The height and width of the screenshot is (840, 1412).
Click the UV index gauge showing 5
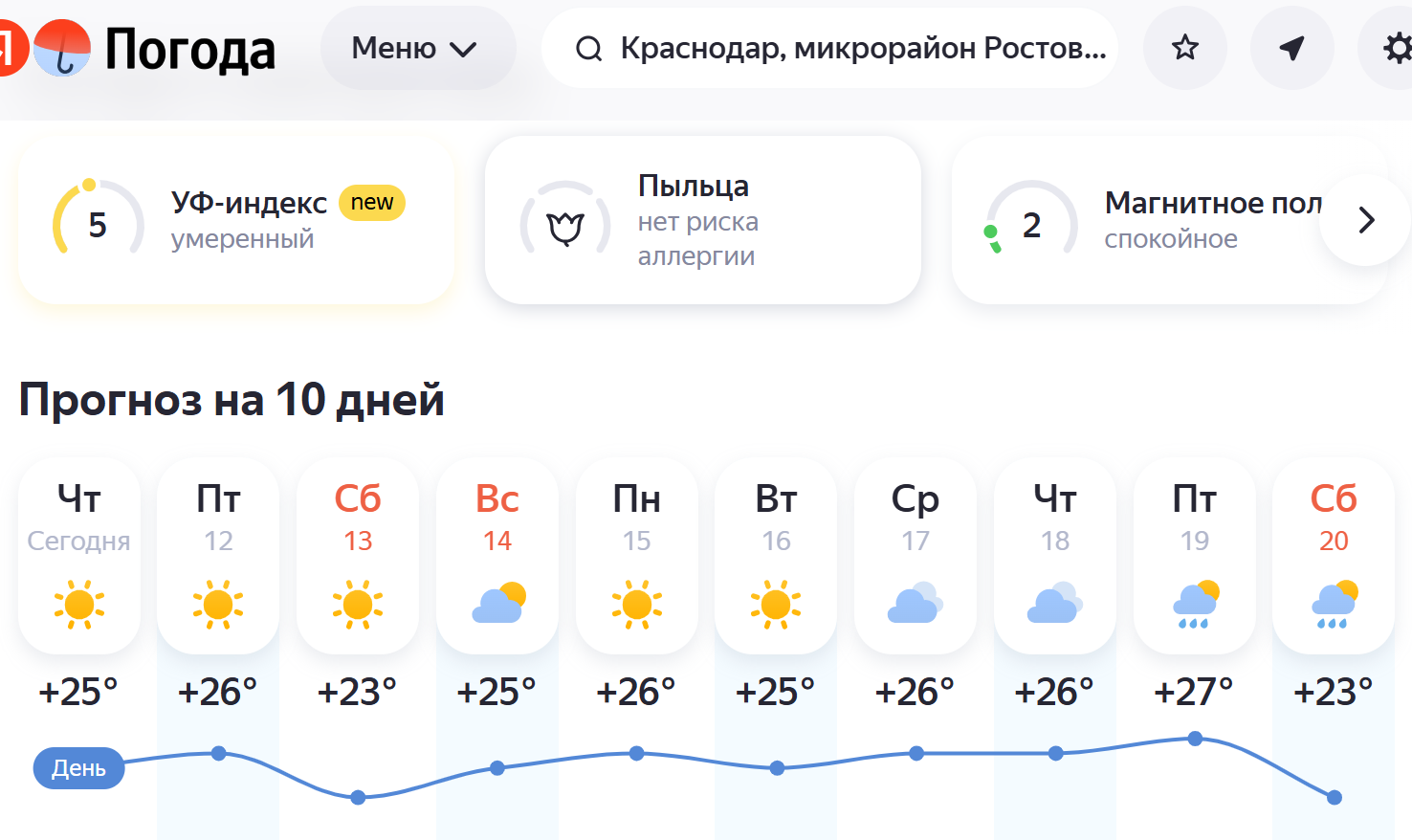pos(98,221)
